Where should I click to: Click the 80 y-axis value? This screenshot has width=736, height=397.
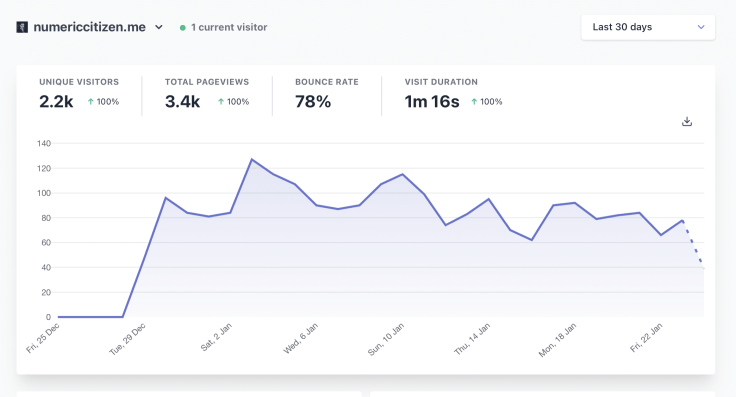46,218
